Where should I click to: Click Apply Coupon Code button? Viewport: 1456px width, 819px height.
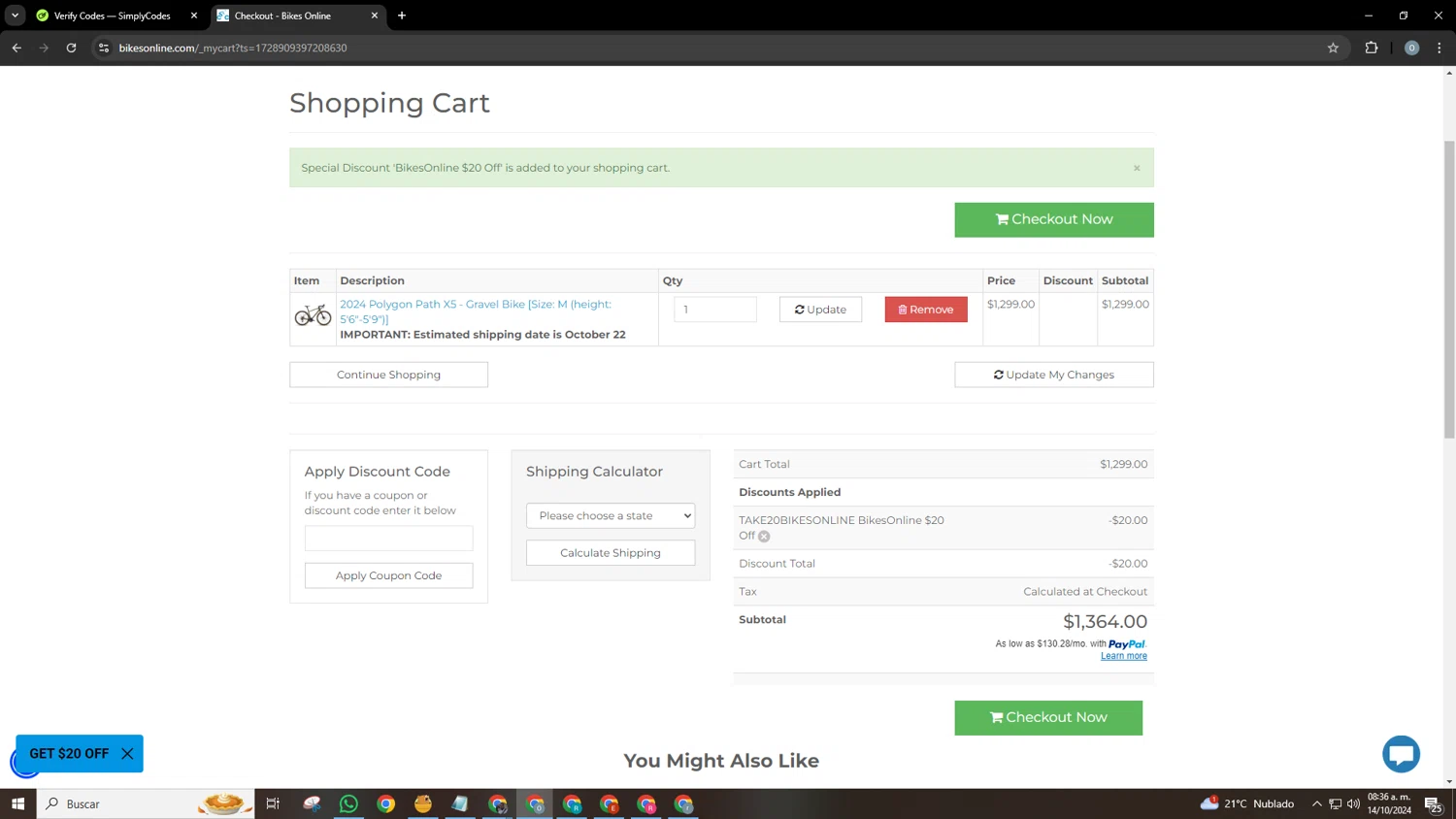pos(388,575)
